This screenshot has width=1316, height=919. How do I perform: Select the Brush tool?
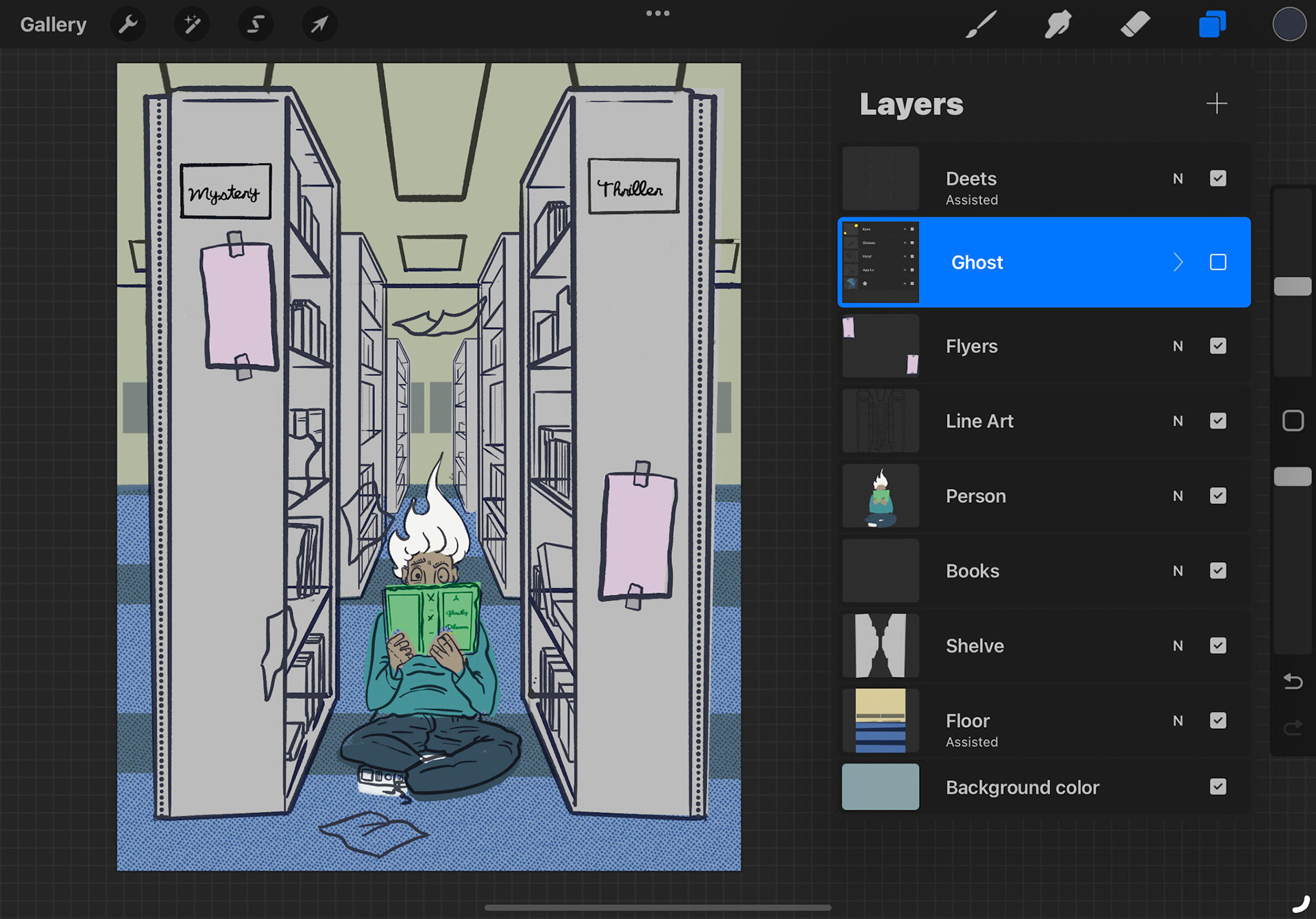[981, 25]
